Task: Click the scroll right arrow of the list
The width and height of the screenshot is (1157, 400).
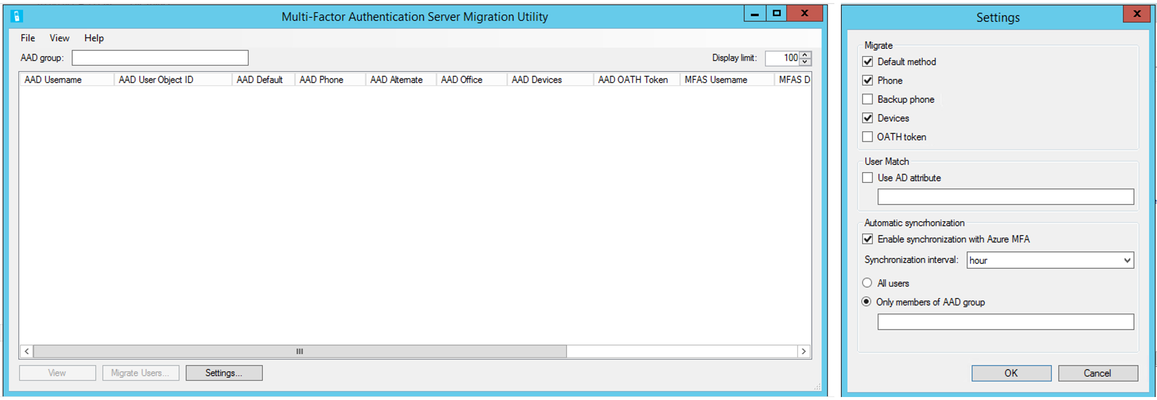Action: (804, 351)
